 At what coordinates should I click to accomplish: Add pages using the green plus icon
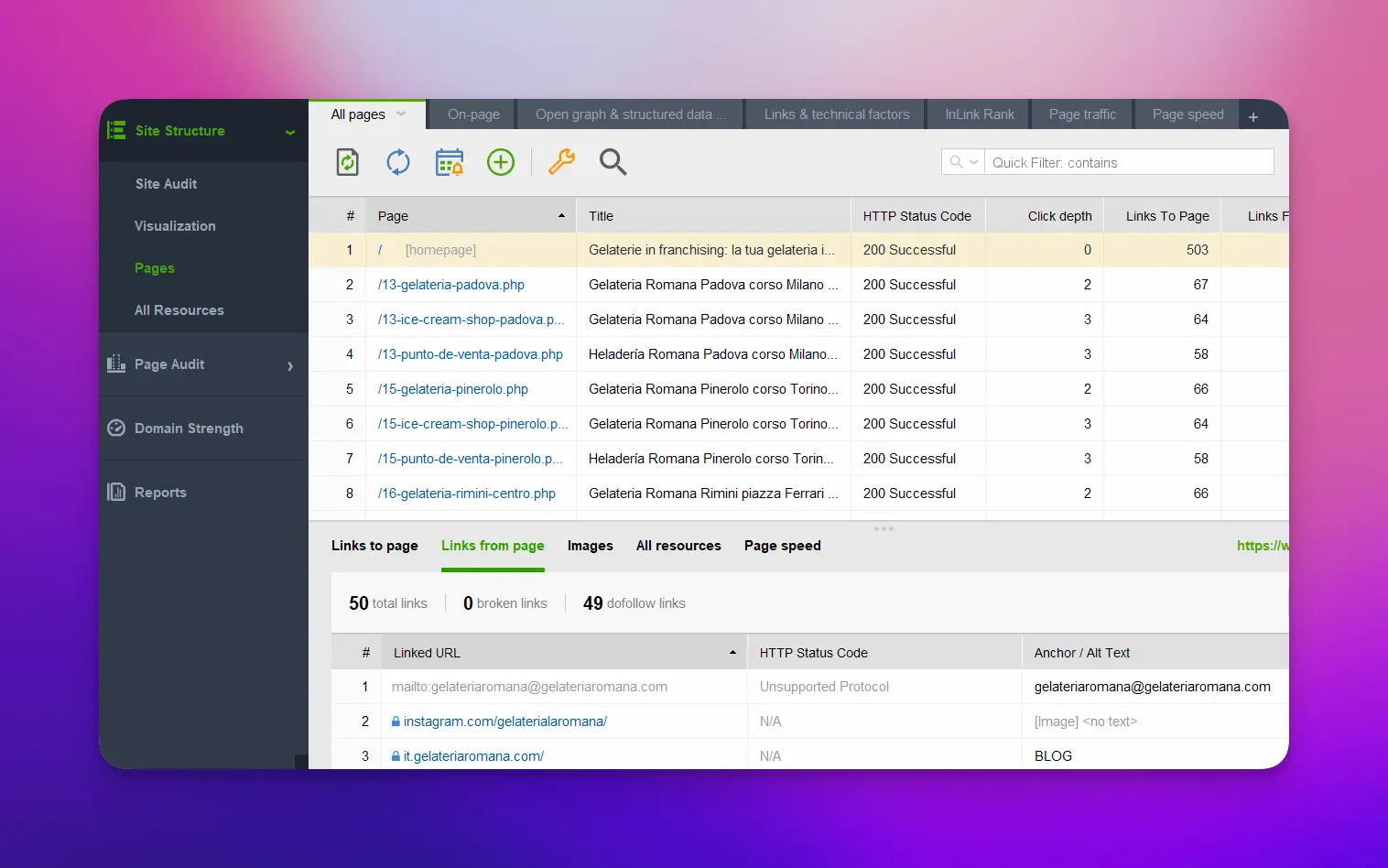501,162
